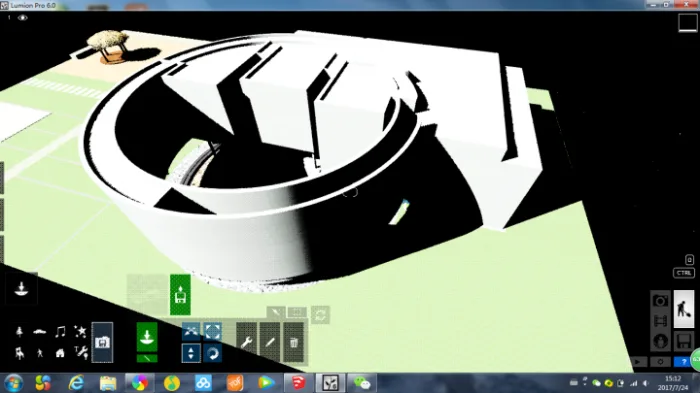
Task: Select the Outdoor house category icon
Action: tap(60, 353)
